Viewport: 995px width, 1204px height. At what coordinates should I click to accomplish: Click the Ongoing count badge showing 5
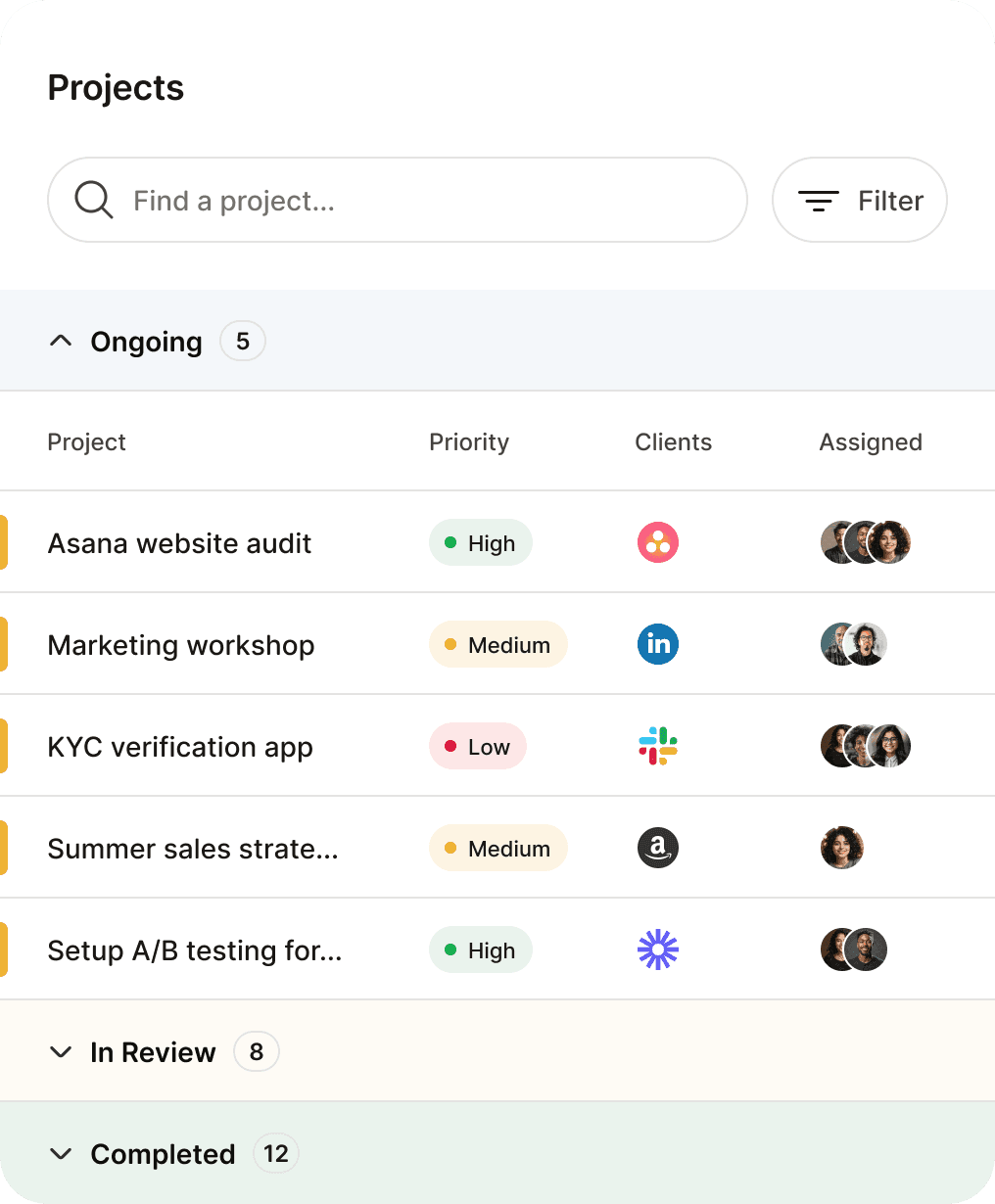(x=242, y=341)
